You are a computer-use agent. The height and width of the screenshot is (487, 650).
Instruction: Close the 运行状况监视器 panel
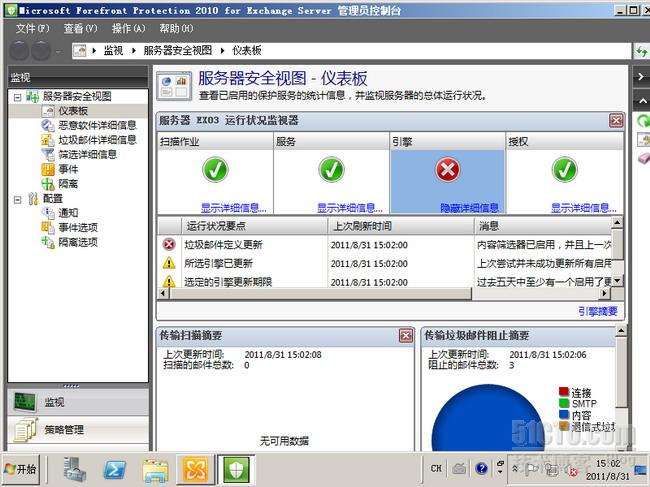point(616,120)
